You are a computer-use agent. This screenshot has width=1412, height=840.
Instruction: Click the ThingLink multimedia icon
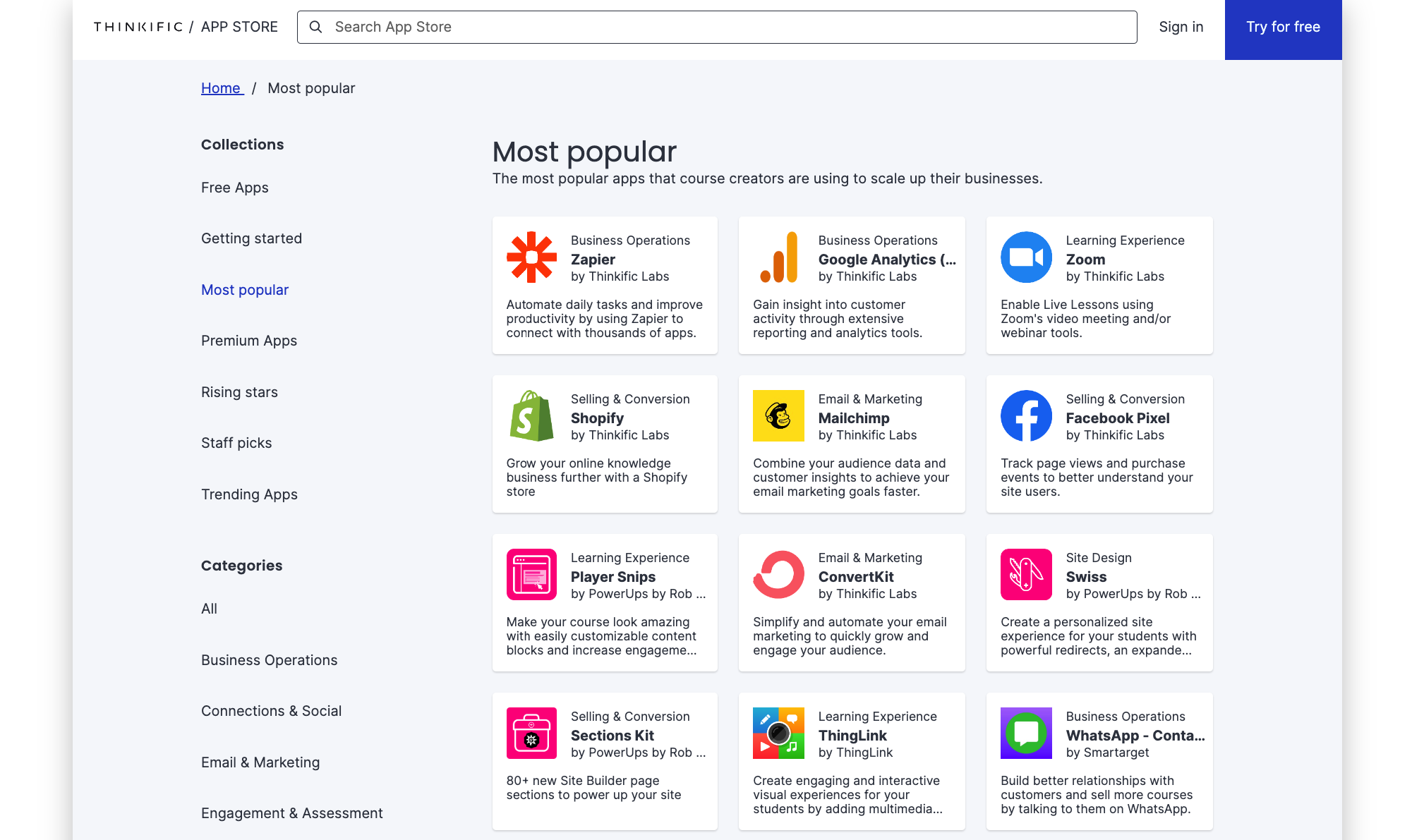tap(778, 734)
